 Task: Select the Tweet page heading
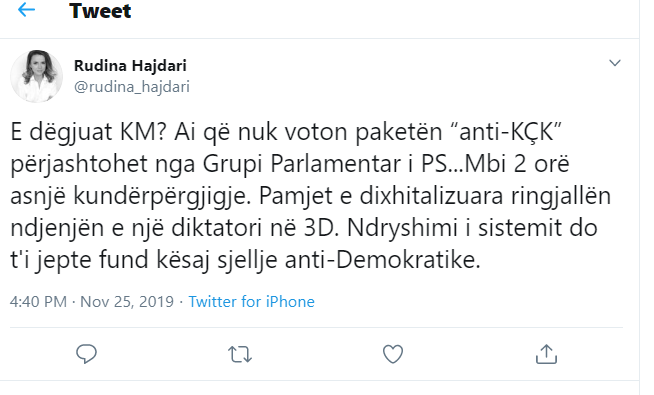coord(100,11)
